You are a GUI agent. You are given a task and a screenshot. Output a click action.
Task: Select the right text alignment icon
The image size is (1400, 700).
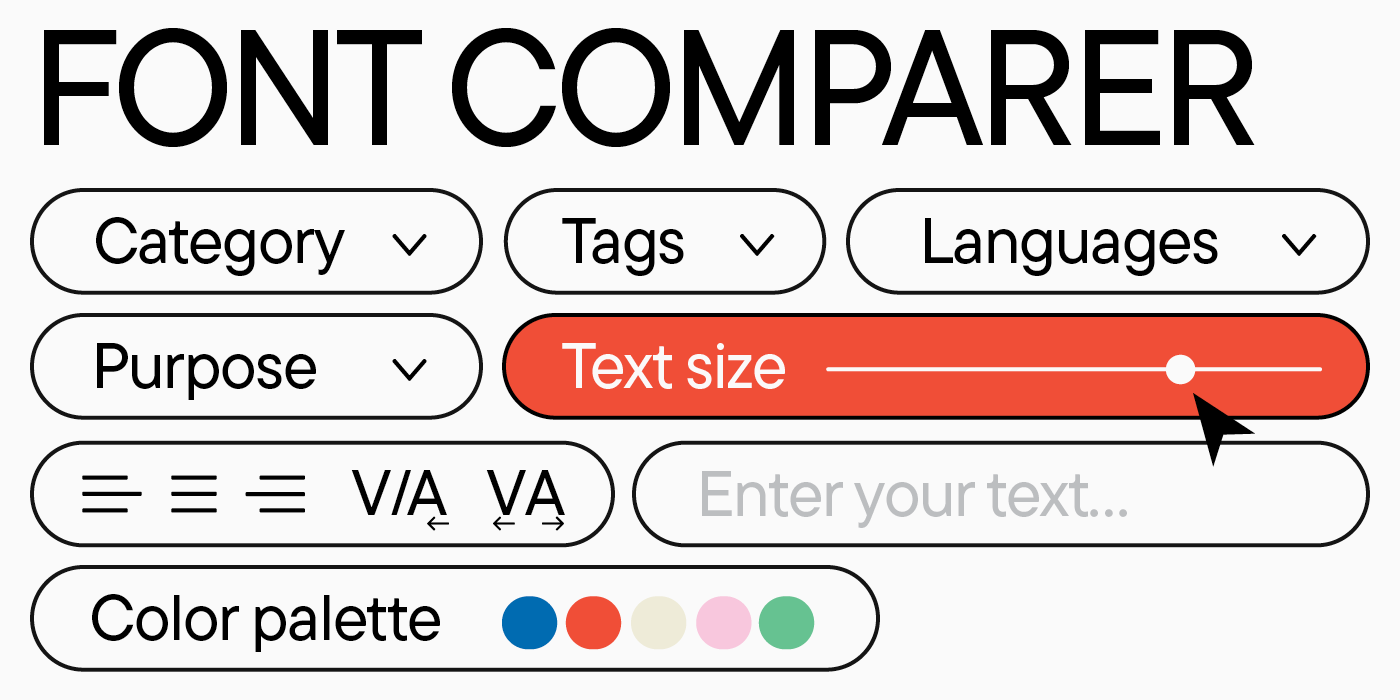pyautogui.click(x=277, y=495)
